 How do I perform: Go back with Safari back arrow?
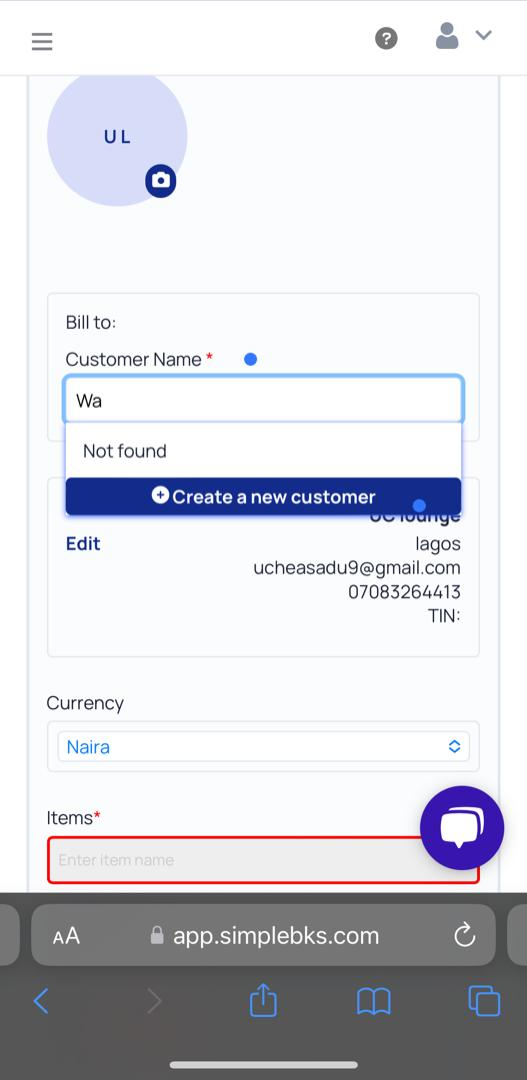[41, 1001]
